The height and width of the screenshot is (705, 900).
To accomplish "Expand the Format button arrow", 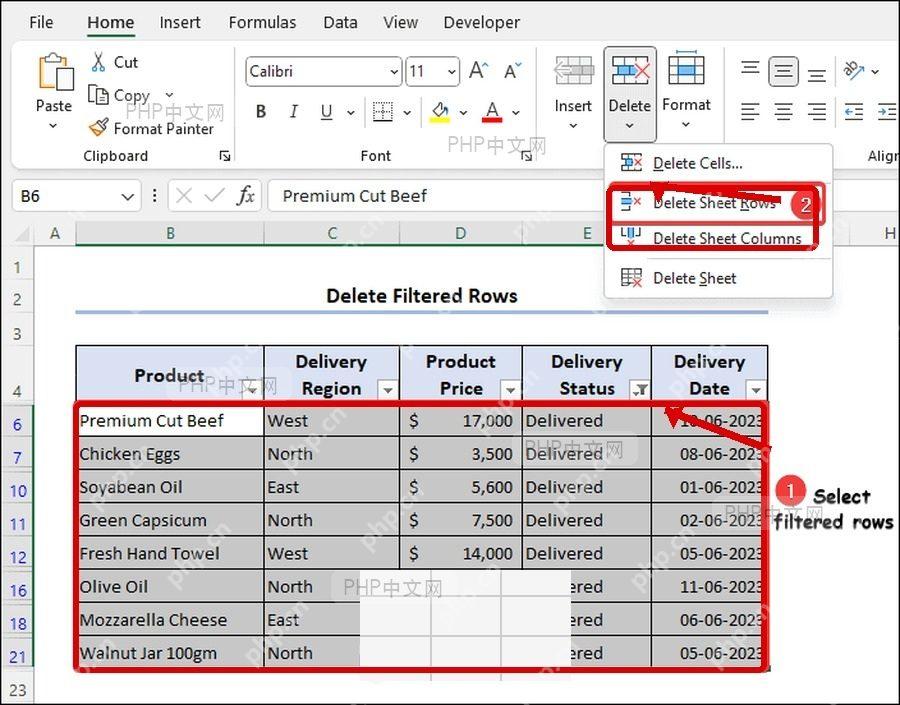I will point(686,125).
